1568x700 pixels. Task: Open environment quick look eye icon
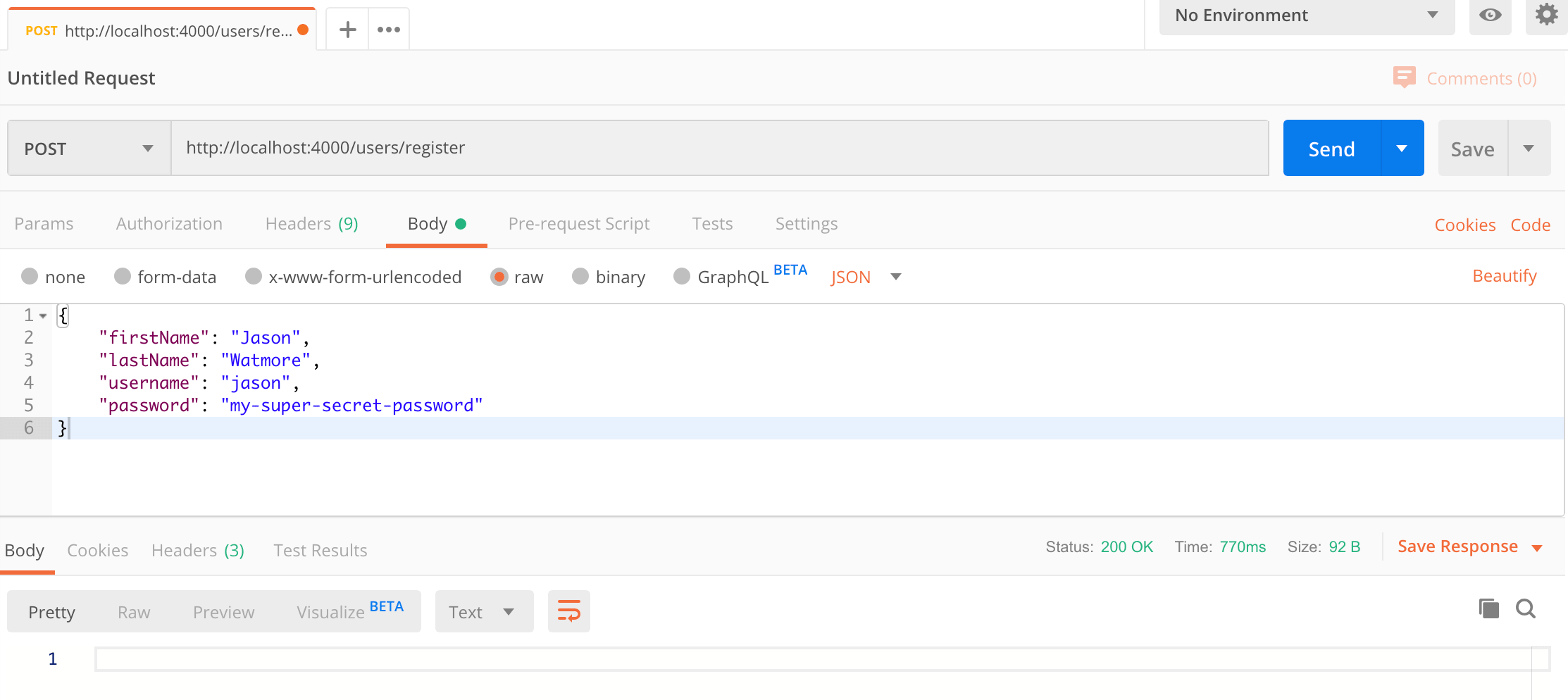click(x=1490, y=15)
